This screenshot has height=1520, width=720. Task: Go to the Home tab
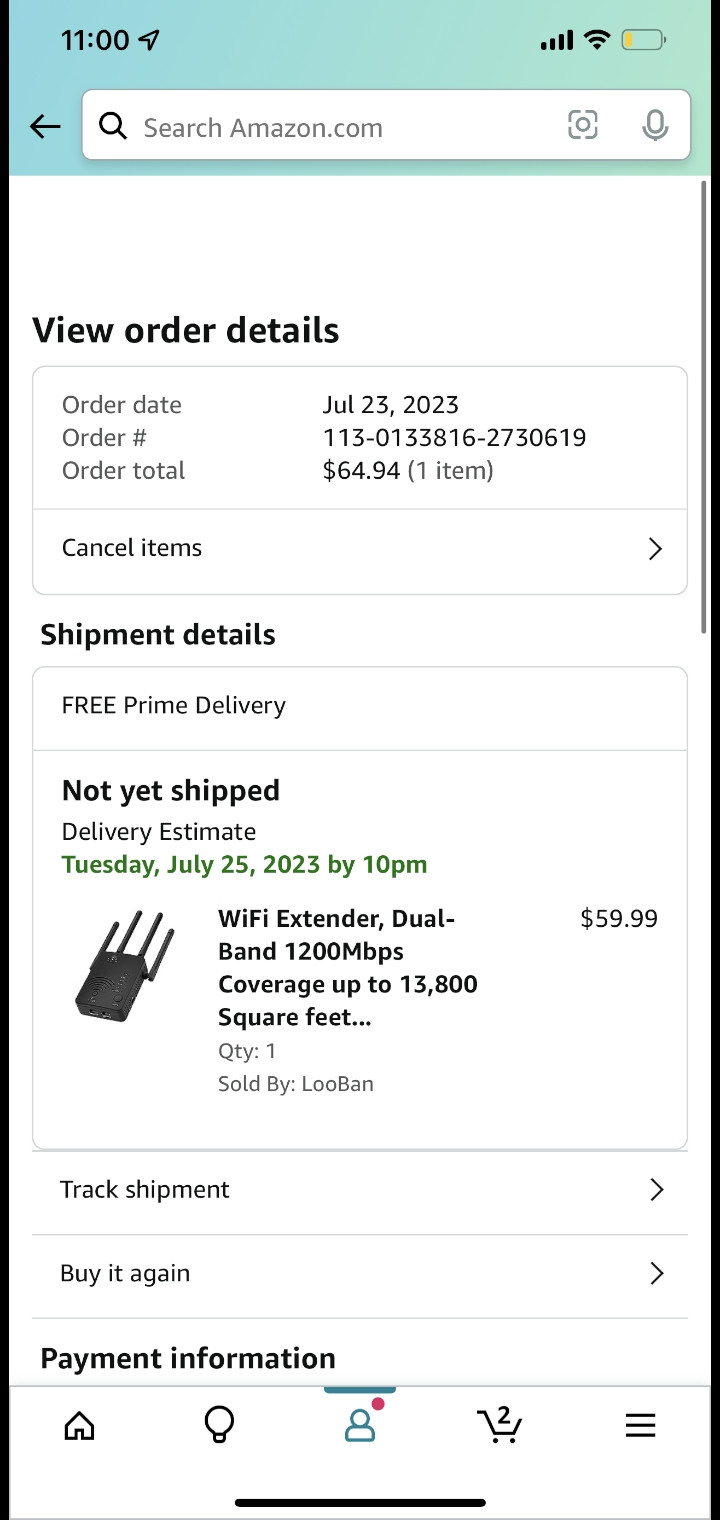click(x=79, y=1425)
